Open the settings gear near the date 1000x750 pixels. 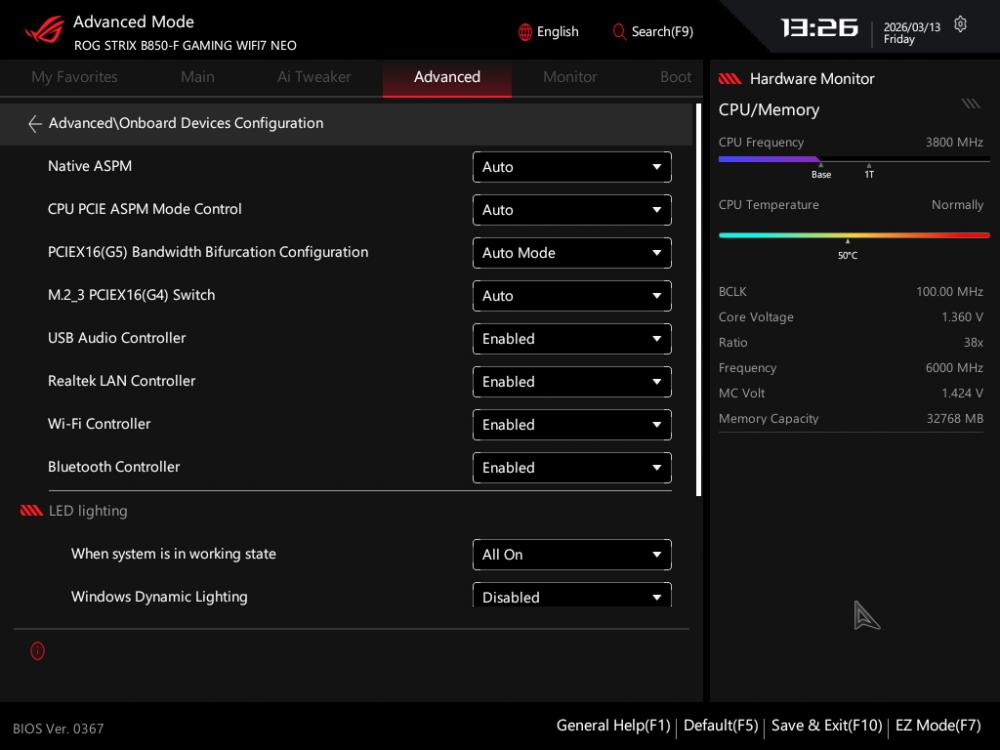click(x=960, y=24)
